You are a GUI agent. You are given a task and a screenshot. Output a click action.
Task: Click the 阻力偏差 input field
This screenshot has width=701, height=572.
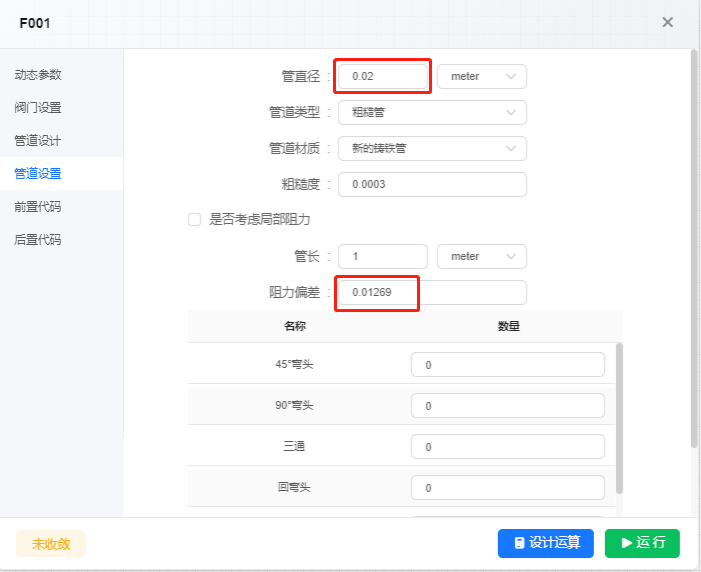432,292
